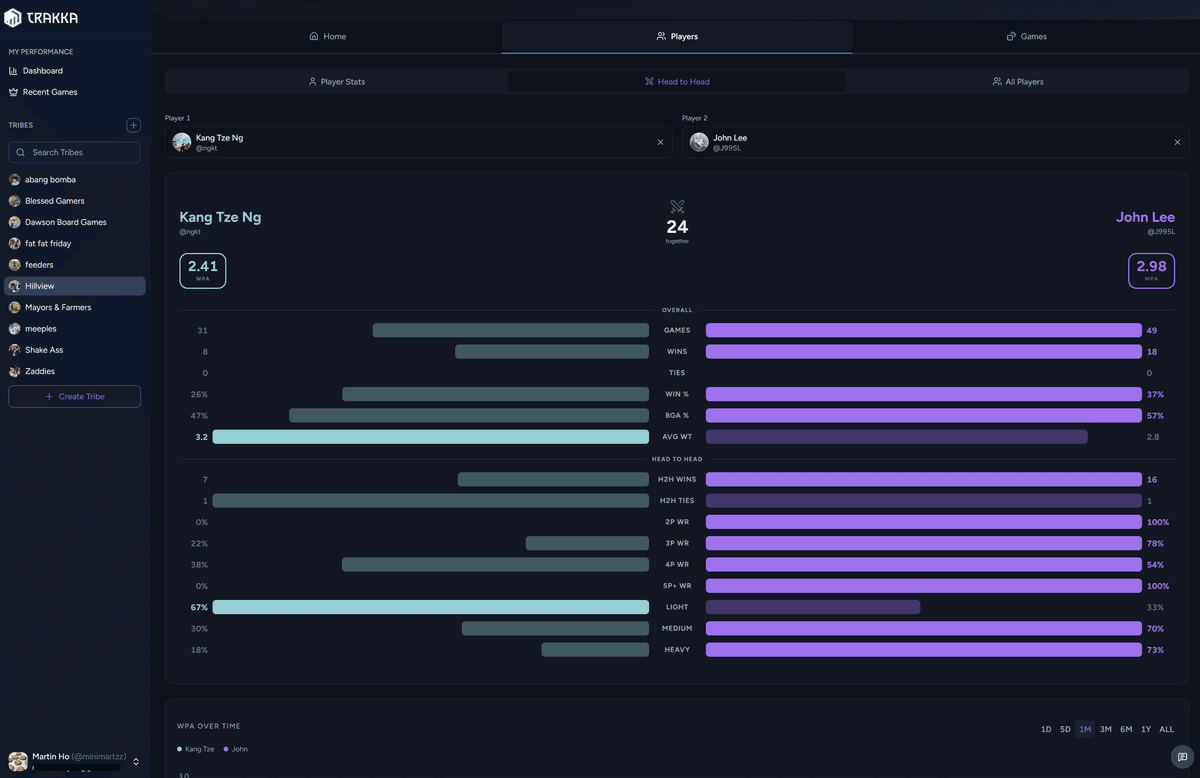Click Martin Ho's profile avatar
The height and width of the screenshot is (778, 1200).
pyautogui.click(x=18, y=761)
